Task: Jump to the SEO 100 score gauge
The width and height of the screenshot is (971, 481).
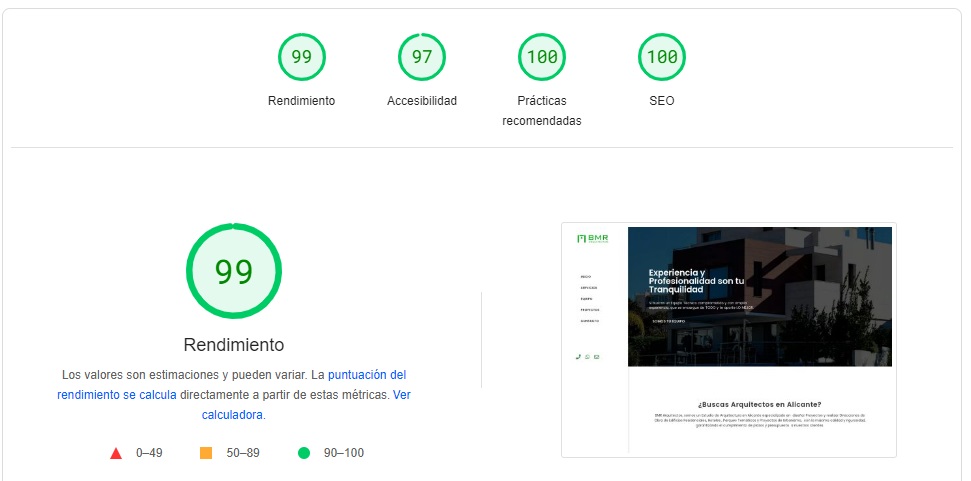Action: click(x=661, y=57)
